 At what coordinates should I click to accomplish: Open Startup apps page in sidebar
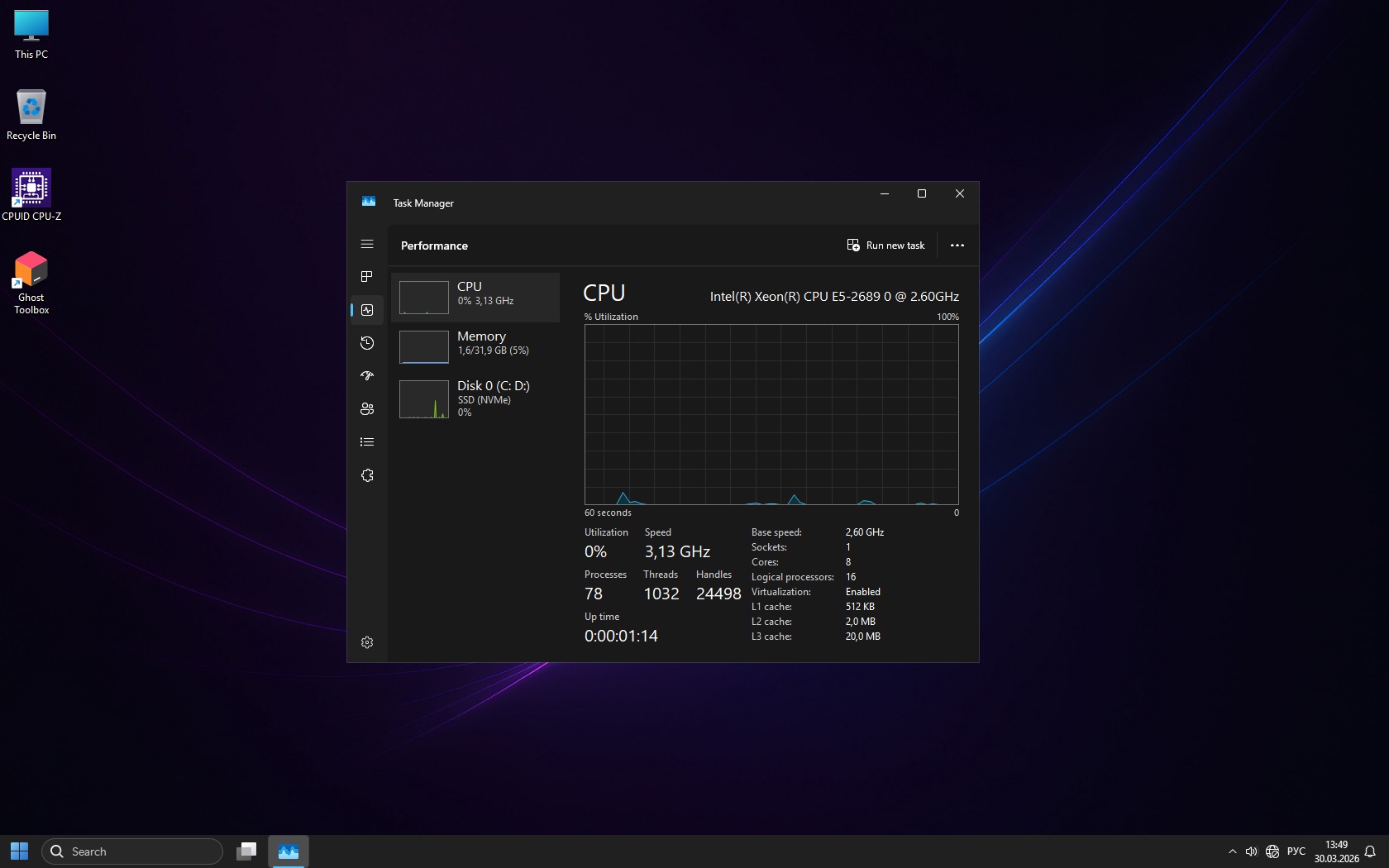click(x=367, y=376)
